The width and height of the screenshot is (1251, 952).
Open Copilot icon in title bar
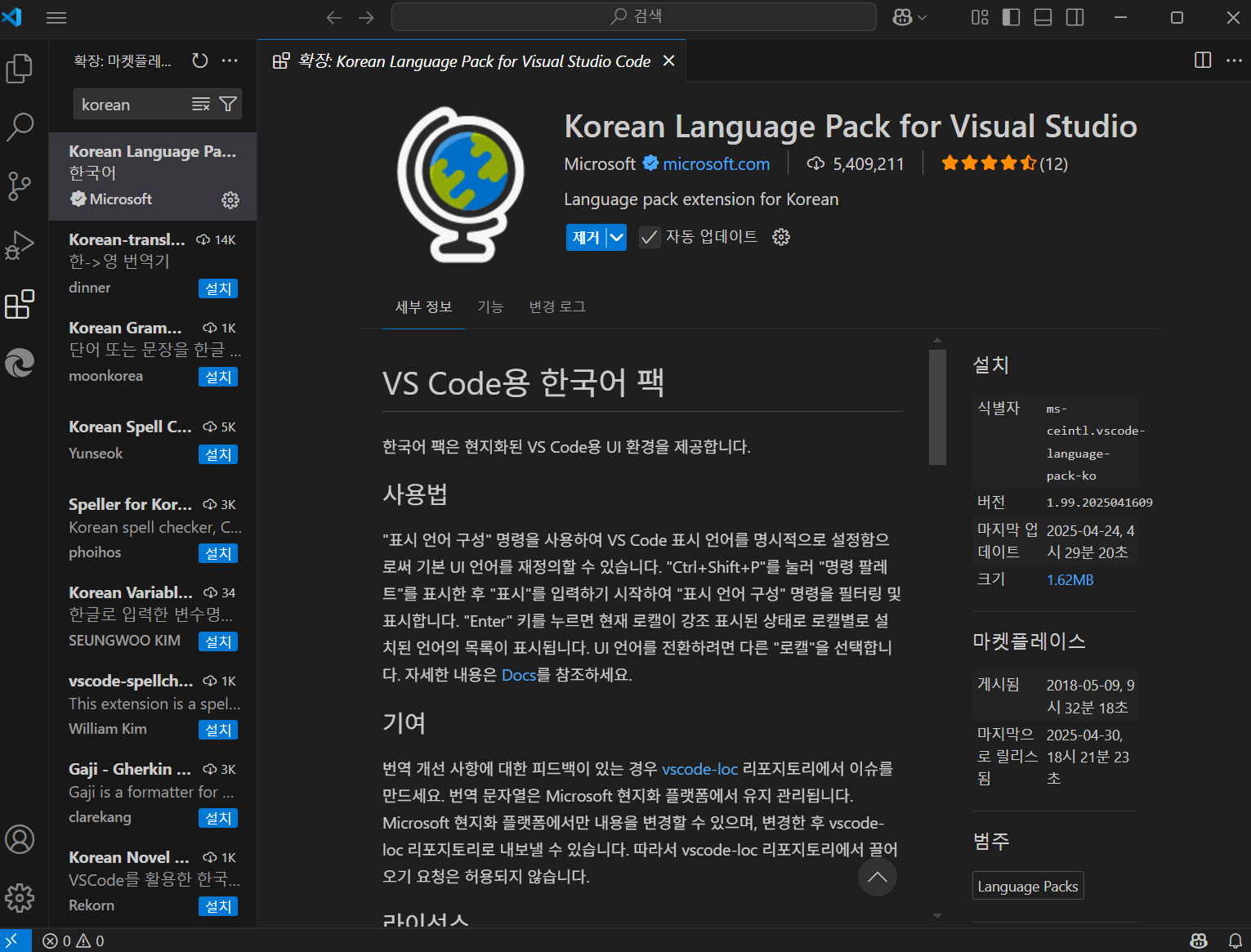[x=902, y=17]
